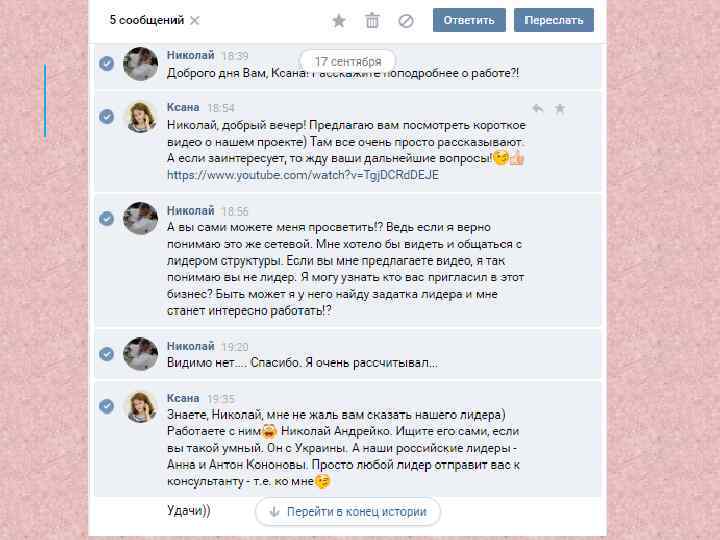This screenshot has width=720, height=540.
Task: Mark selected messages as important with star
Action: (x=339, y=21)
